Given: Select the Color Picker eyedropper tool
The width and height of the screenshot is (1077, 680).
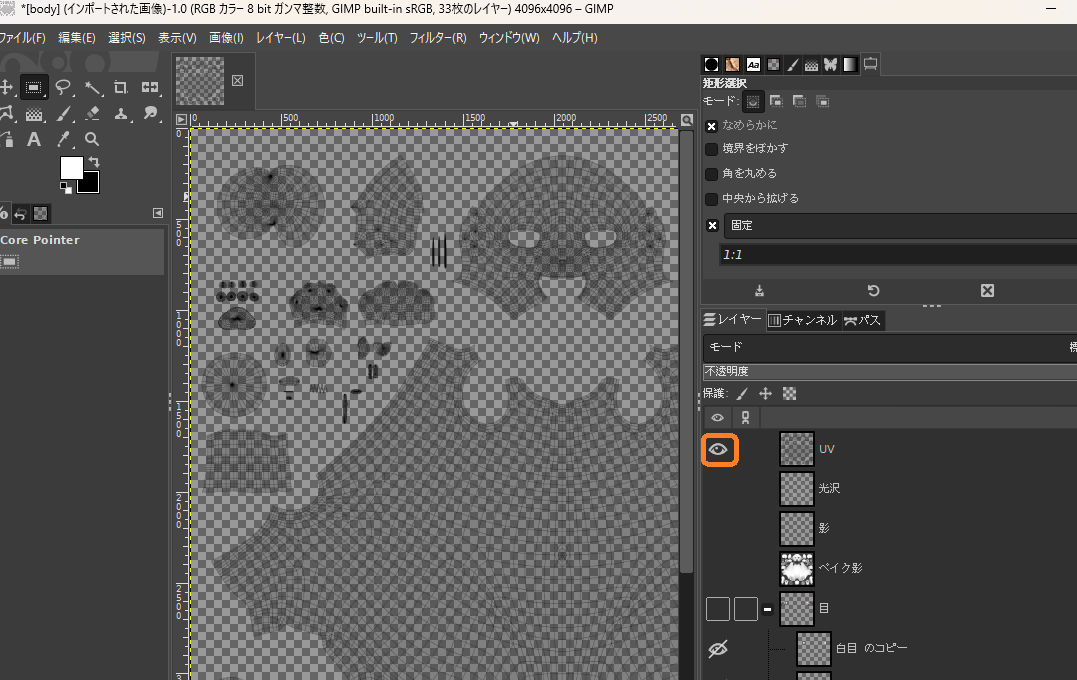Looking at the screenshot, I should pyautogui.click(x=63, y=139).
